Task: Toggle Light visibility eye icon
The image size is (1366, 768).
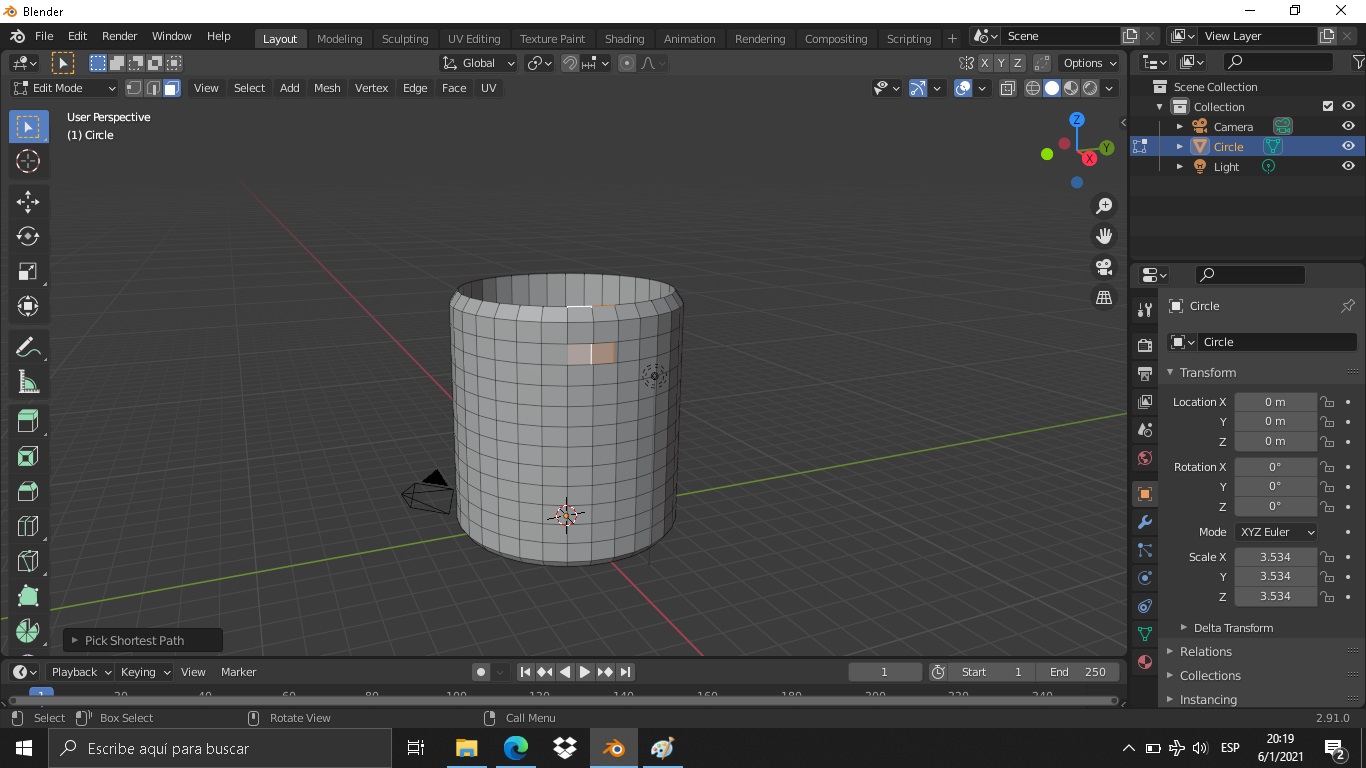Action: point(1348,167)
